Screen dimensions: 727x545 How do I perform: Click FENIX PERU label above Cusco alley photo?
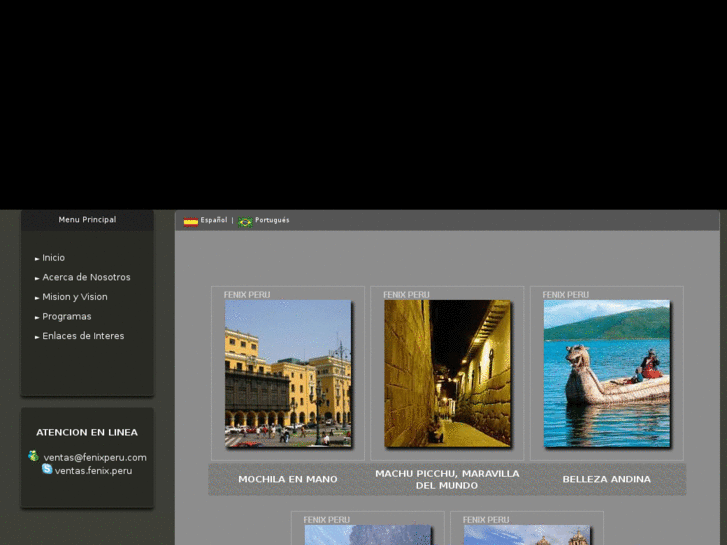point(406,295)
